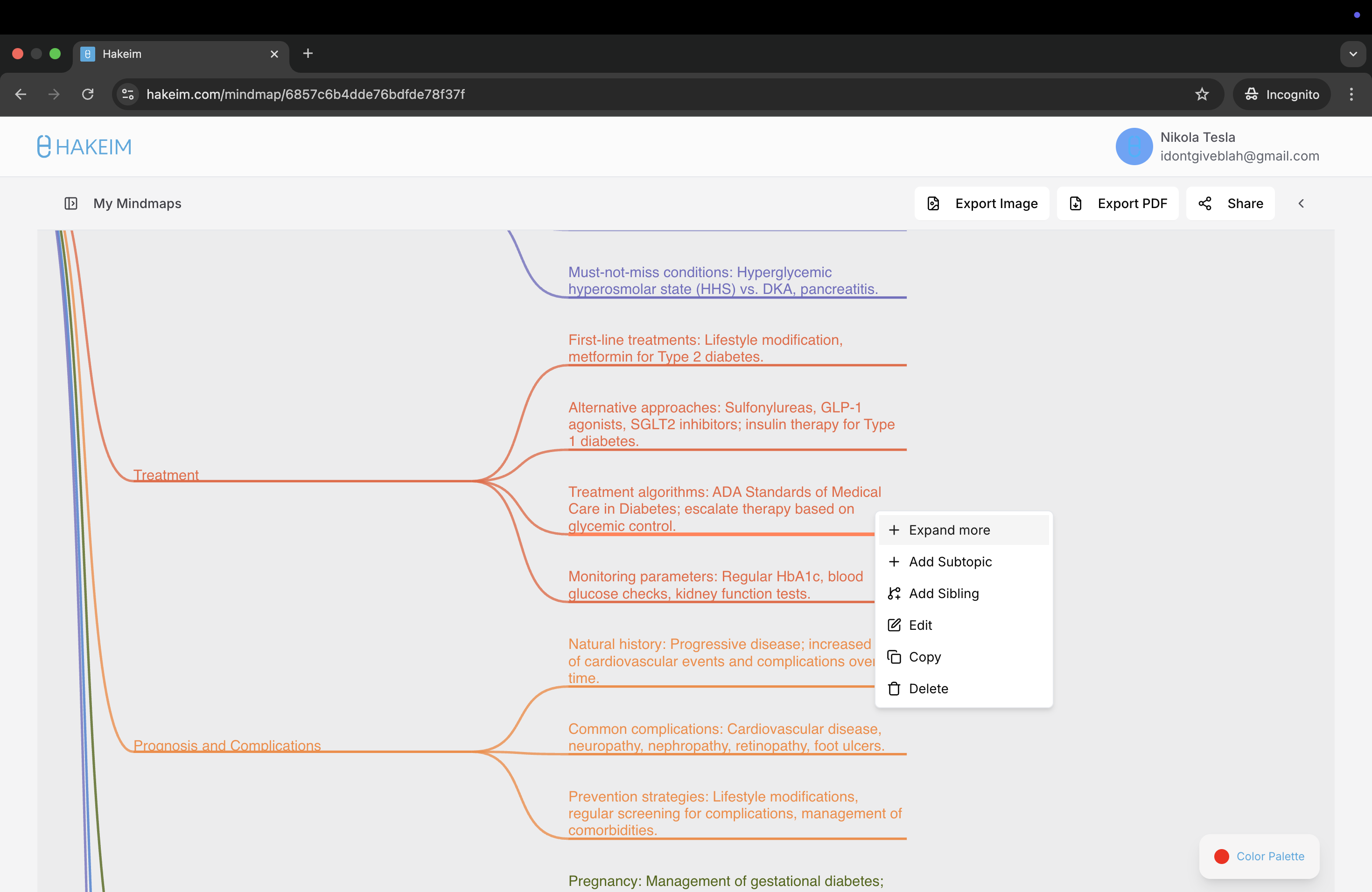
Task: Click the Share button
Action: pos(1231,203)
